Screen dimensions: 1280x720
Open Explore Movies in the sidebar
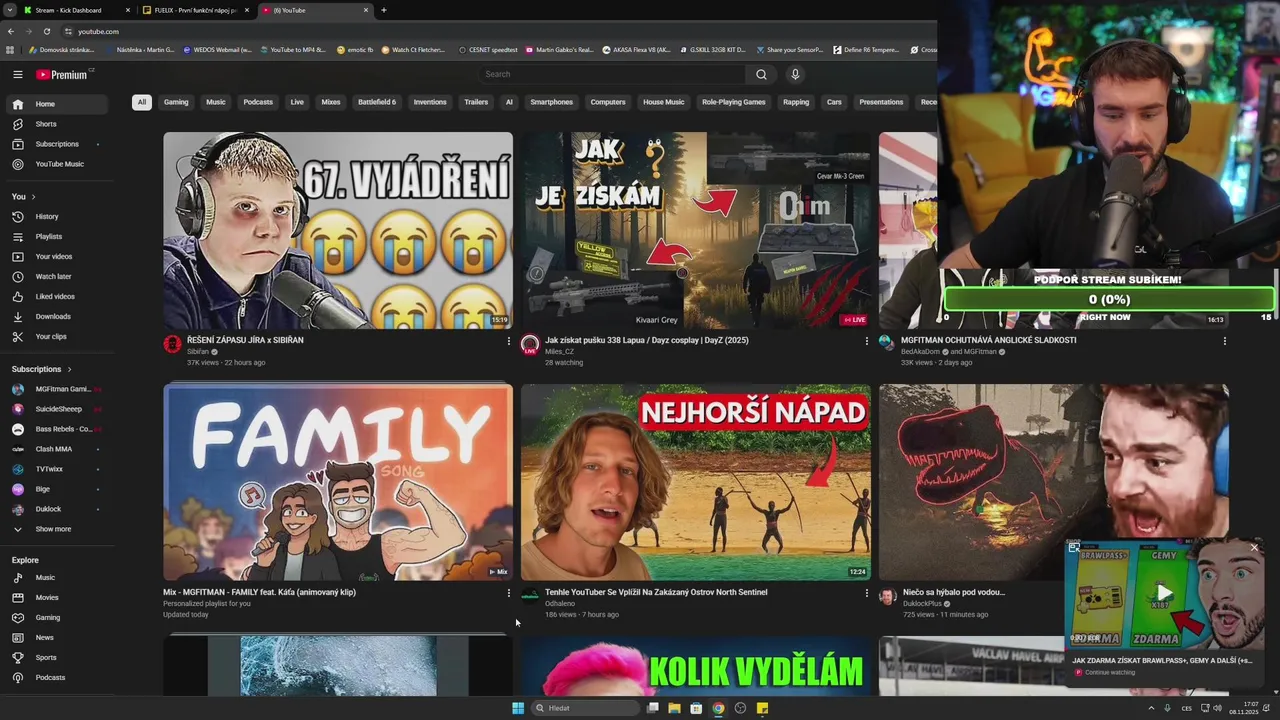[56, 597]
